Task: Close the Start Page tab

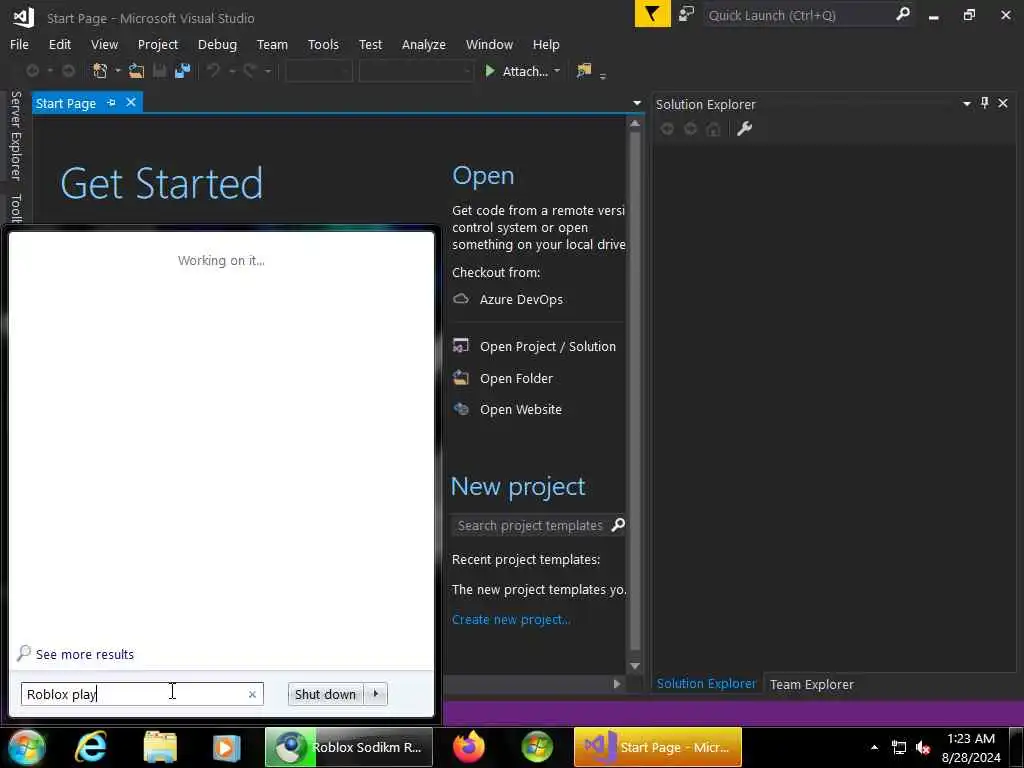Action: click(x=131, y=103)
